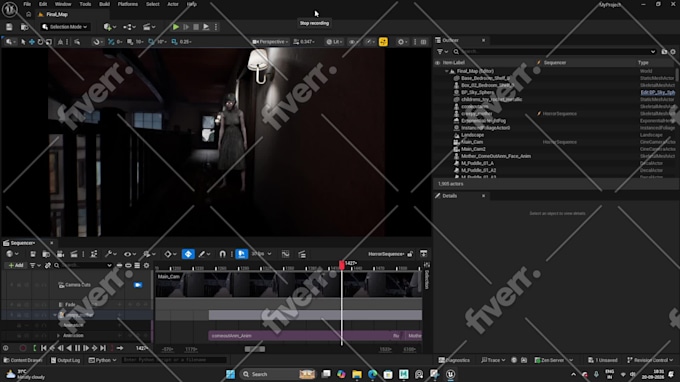Click the Sequencer lock icon beside HorrorSequence
This screenshot has height=382, width=680.
[410, 254]
